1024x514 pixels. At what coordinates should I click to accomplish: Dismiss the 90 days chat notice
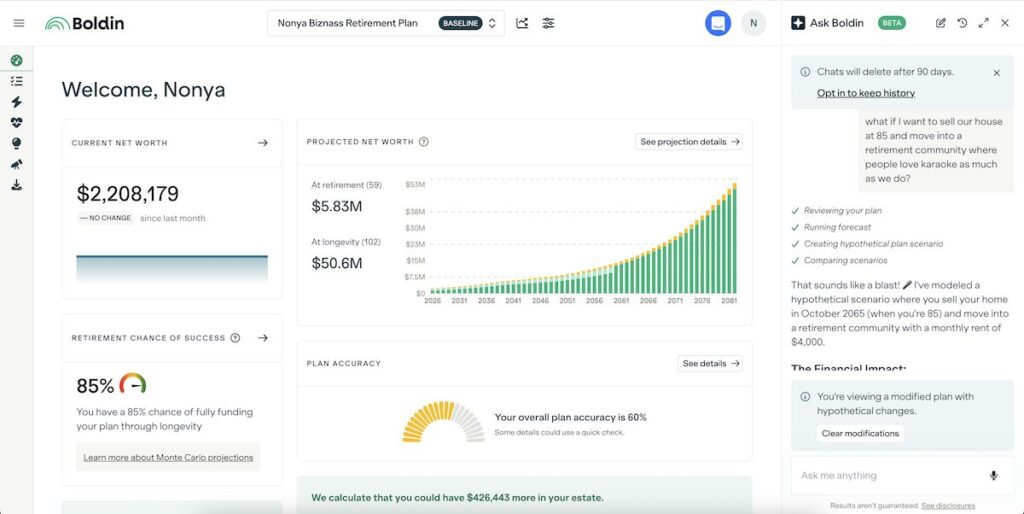tap(997, 73)
